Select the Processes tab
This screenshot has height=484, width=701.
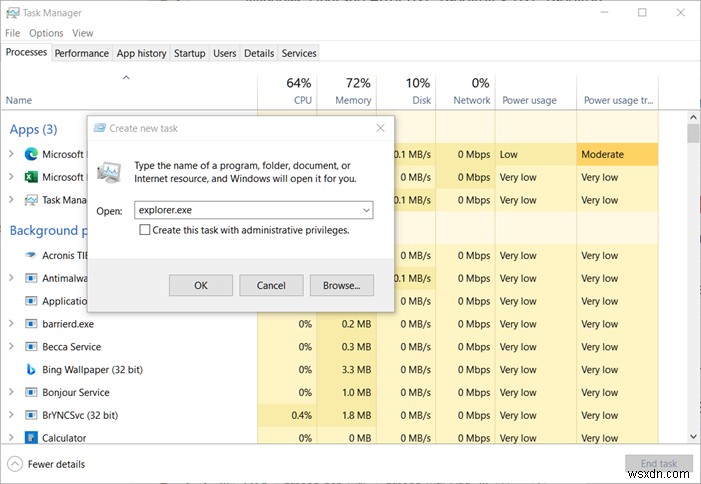[x=26, y=52]
